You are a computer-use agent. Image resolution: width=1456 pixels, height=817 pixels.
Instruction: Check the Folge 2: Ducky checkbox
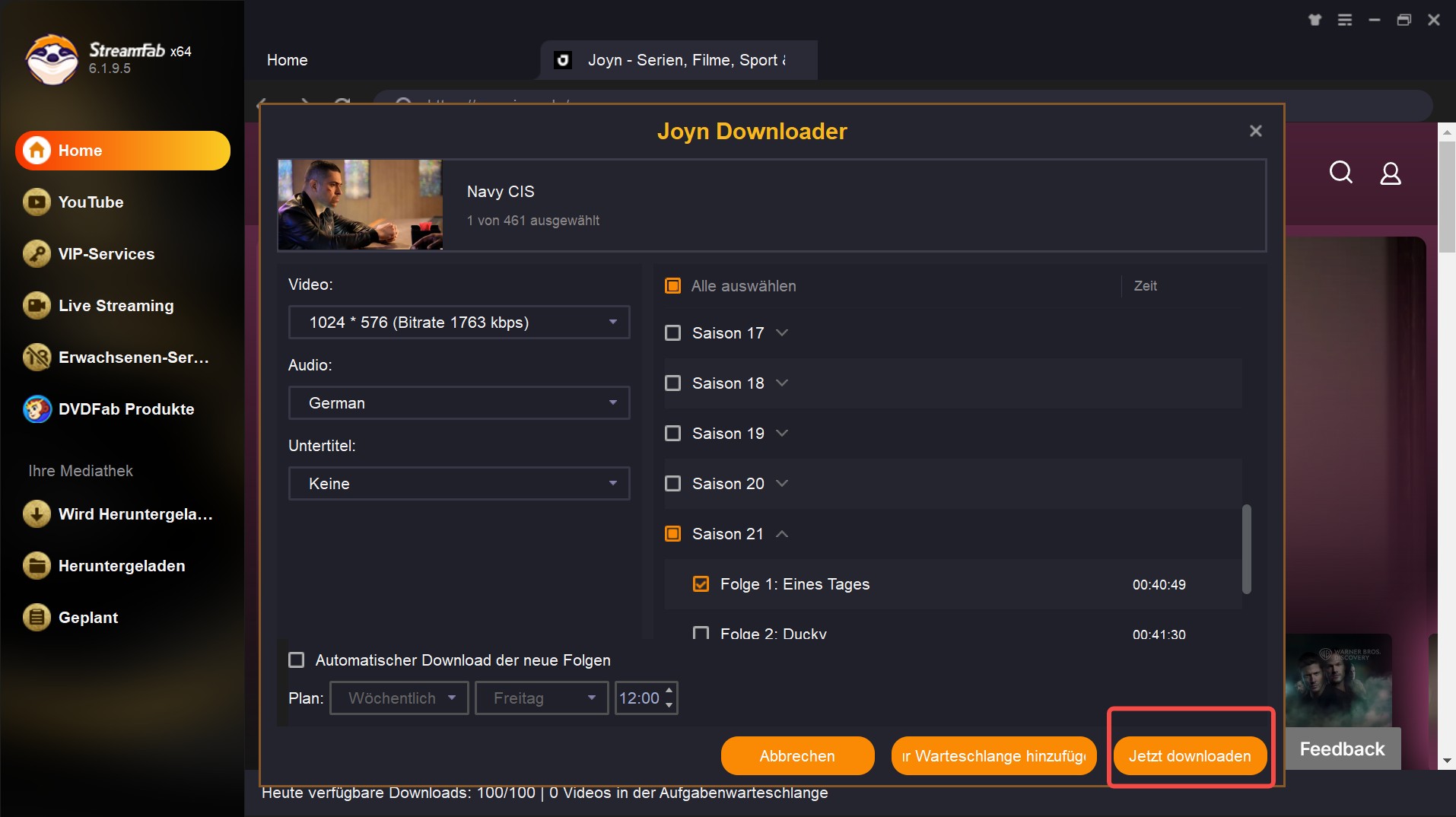point(701,634)
